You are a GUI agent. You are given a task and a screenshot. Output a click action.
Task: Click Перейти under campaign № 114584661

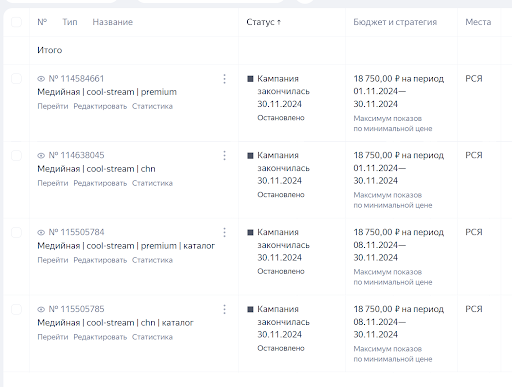[53, 106]
